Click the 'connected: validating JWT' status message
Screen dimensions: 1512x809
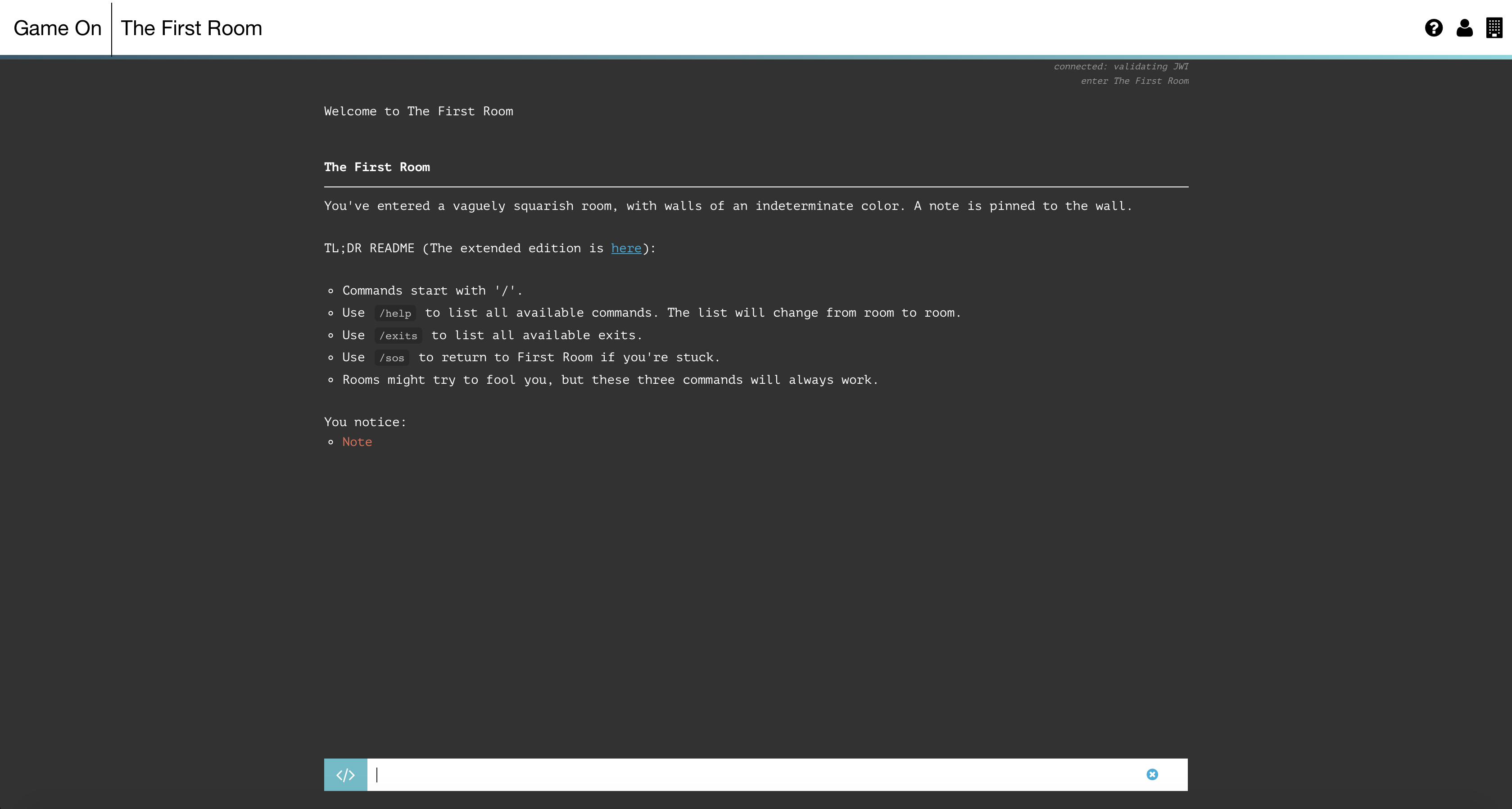click(x=1121, y=66)
